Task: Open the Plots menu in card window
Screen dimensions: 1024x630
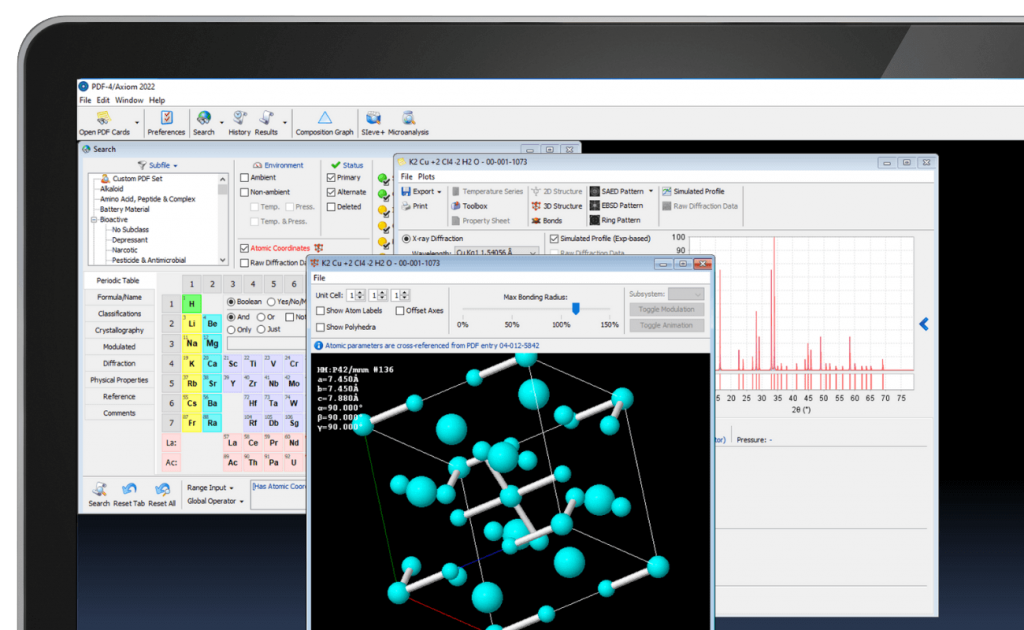Action: 426,177
